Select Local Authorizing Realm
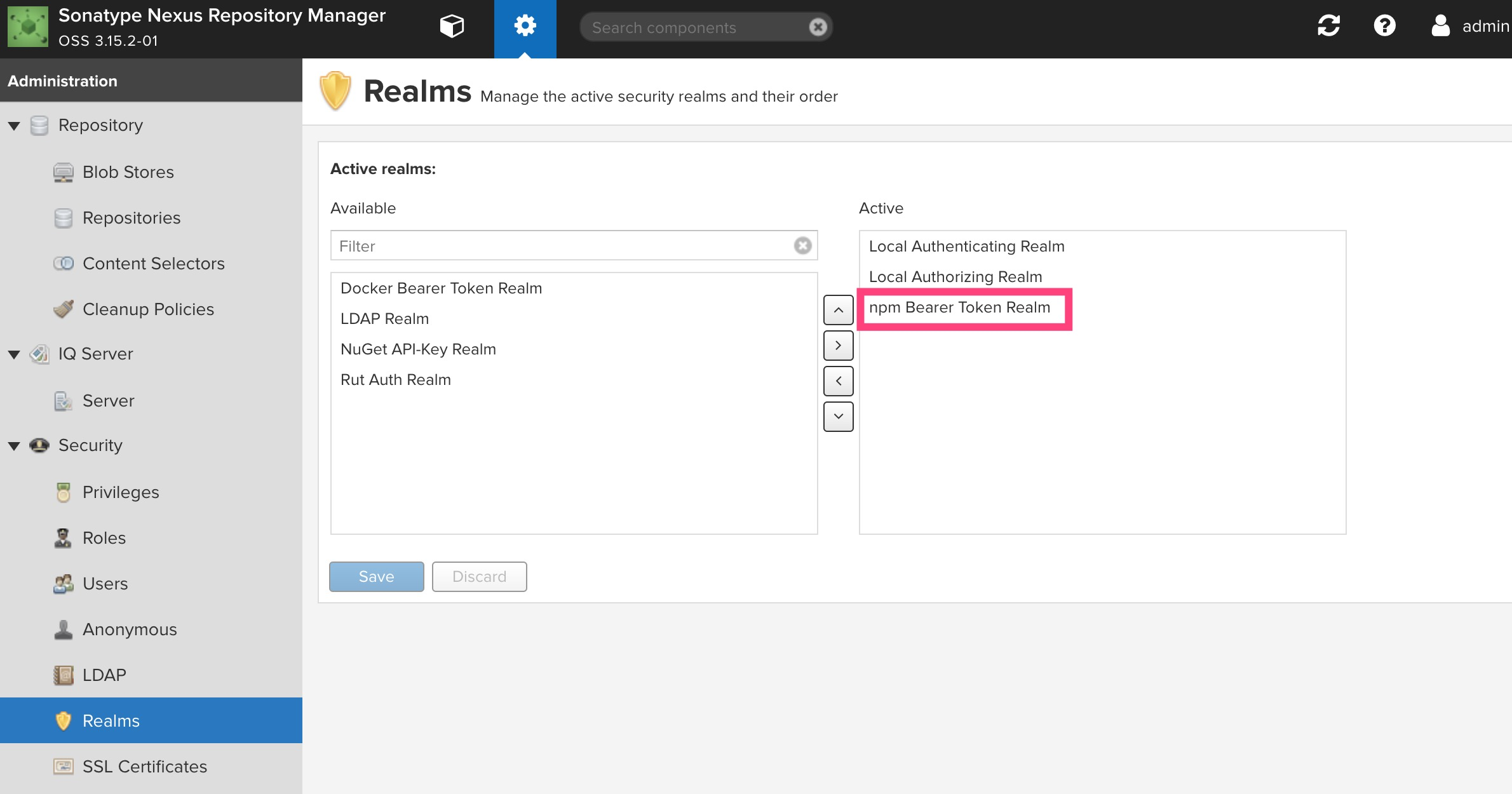The height and width of the screenshot is (794, 1512). click(x=1102, y=277)
